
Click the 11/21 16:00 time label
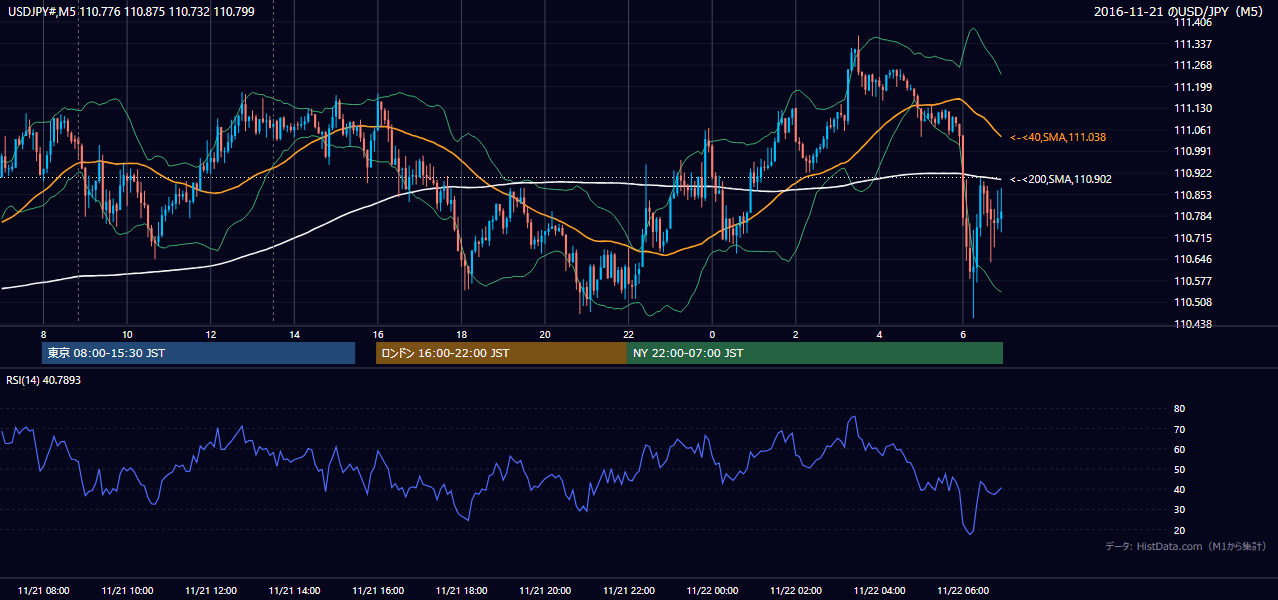click(x=378, y=591)
